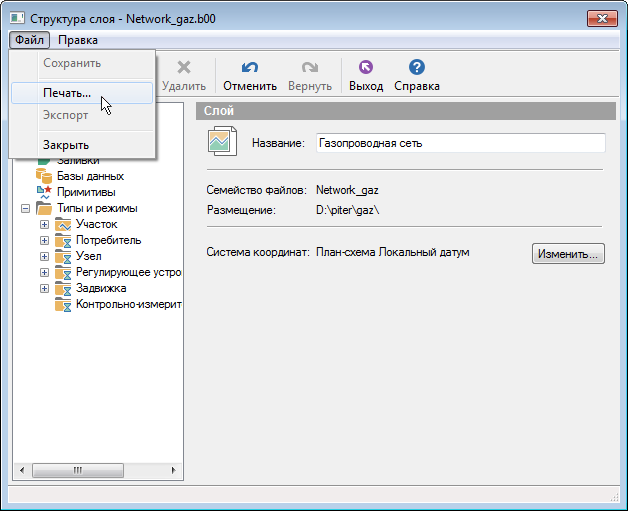Image resolution: width=628 pixels, height=511 pixels.
Task: Click the tree scrollbar right arrow
Action: coord(173,470)
